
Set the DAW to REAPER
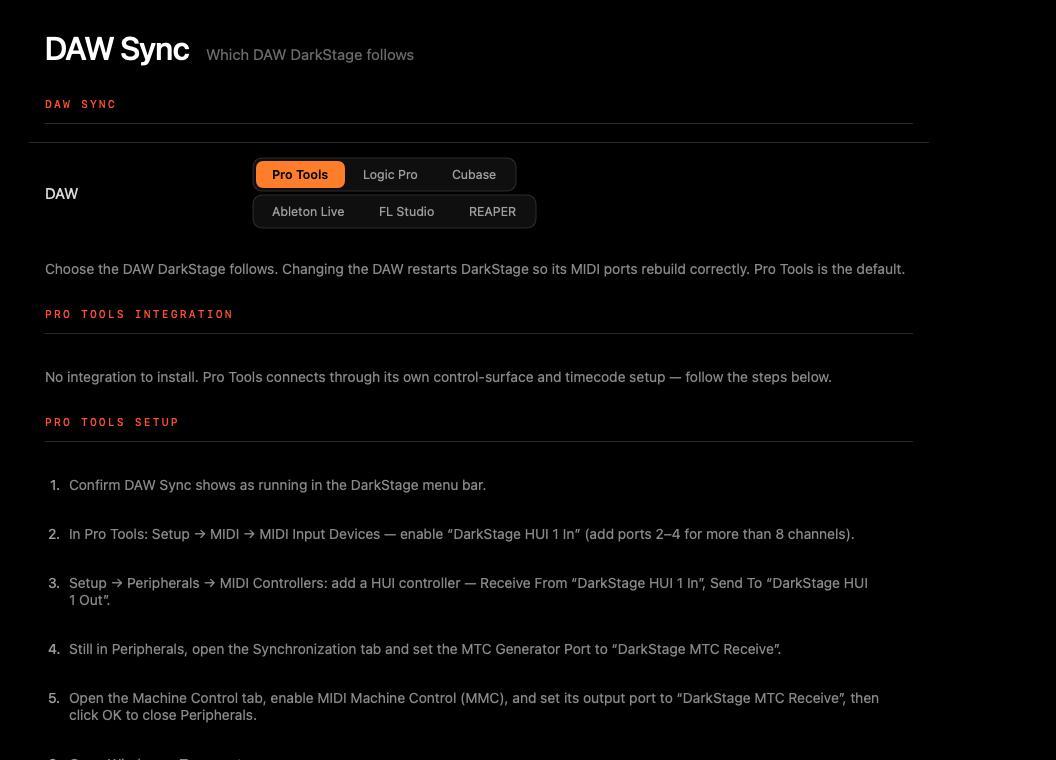[492, 212]
